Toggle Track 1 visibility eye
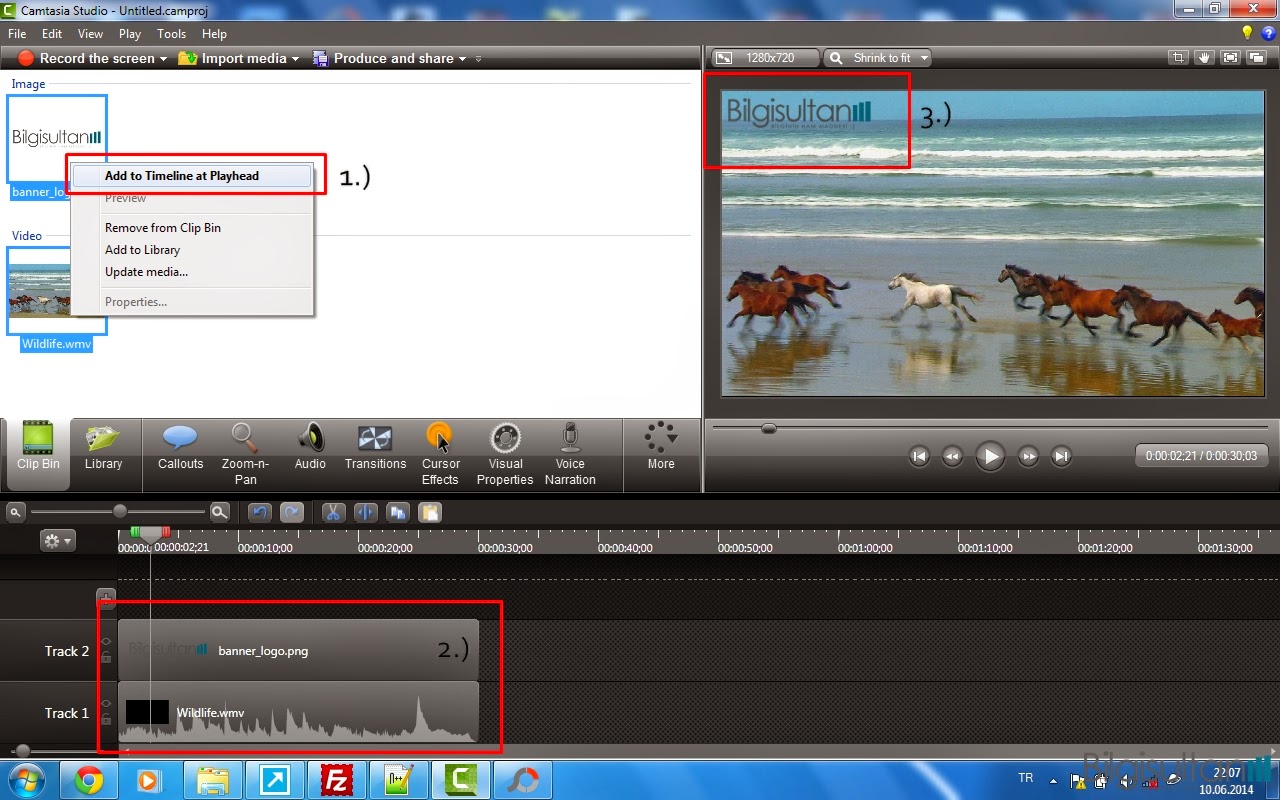 [x=106, y=704]
